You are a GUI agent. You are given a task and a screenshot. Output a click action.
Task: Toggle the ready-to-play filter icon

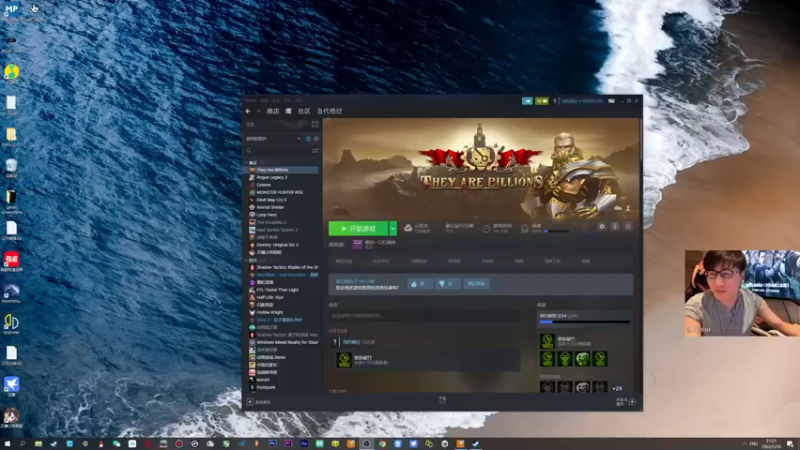point(316,139)
